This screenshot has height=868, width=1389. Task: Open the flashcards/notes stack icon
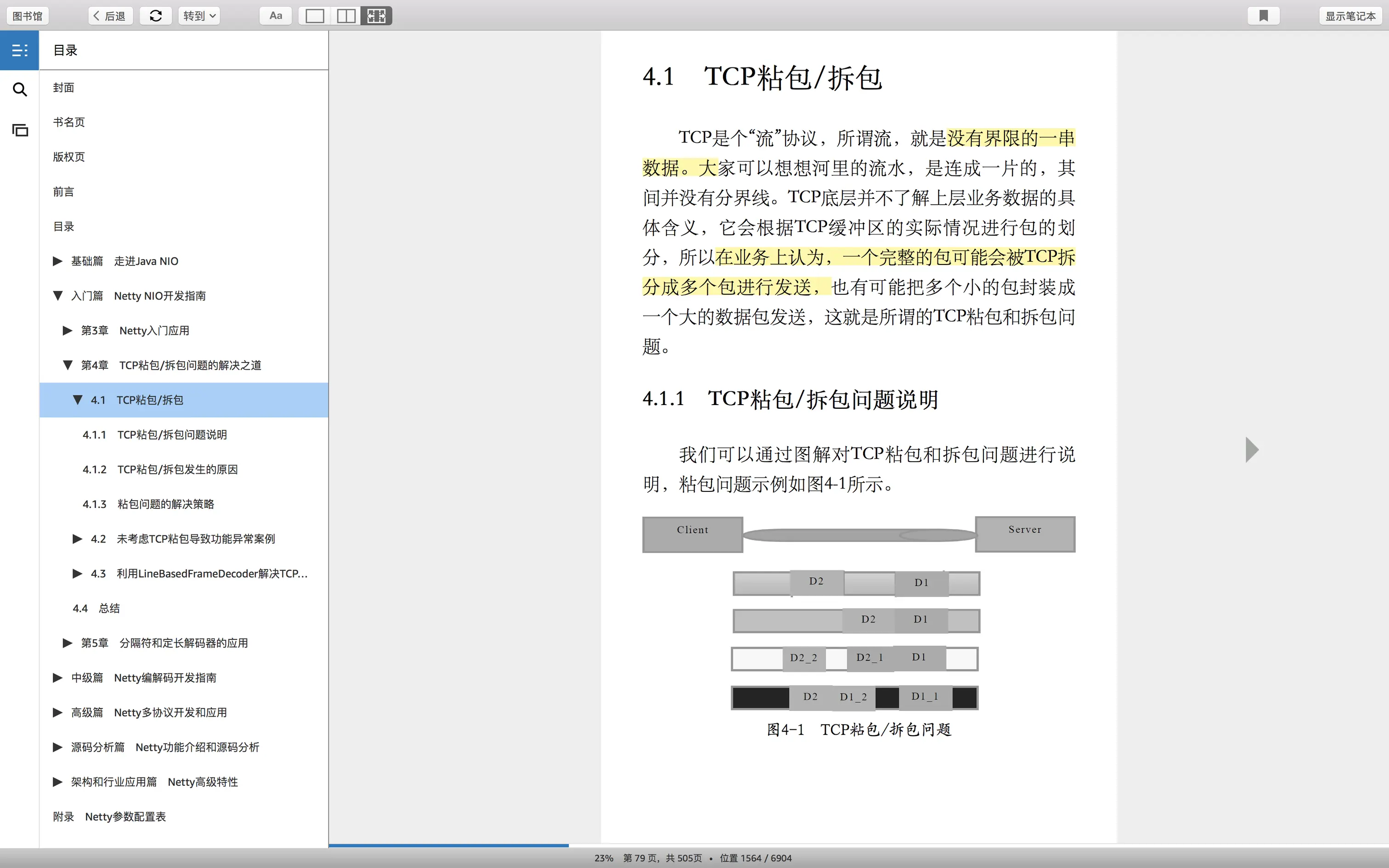(19, 130)
